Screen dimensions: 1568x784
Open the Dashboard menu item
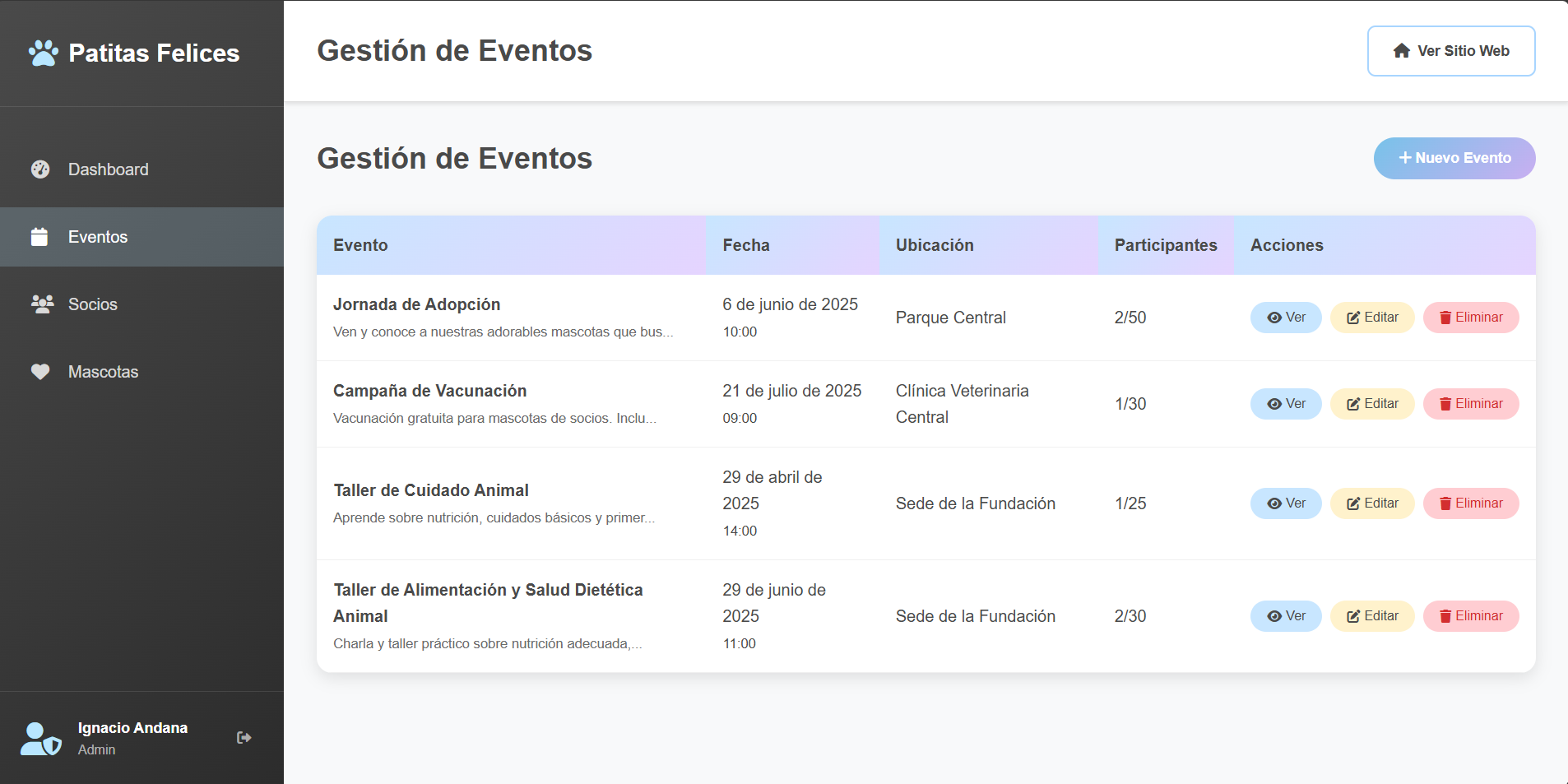pyautogui.click(x=108, y=169)
